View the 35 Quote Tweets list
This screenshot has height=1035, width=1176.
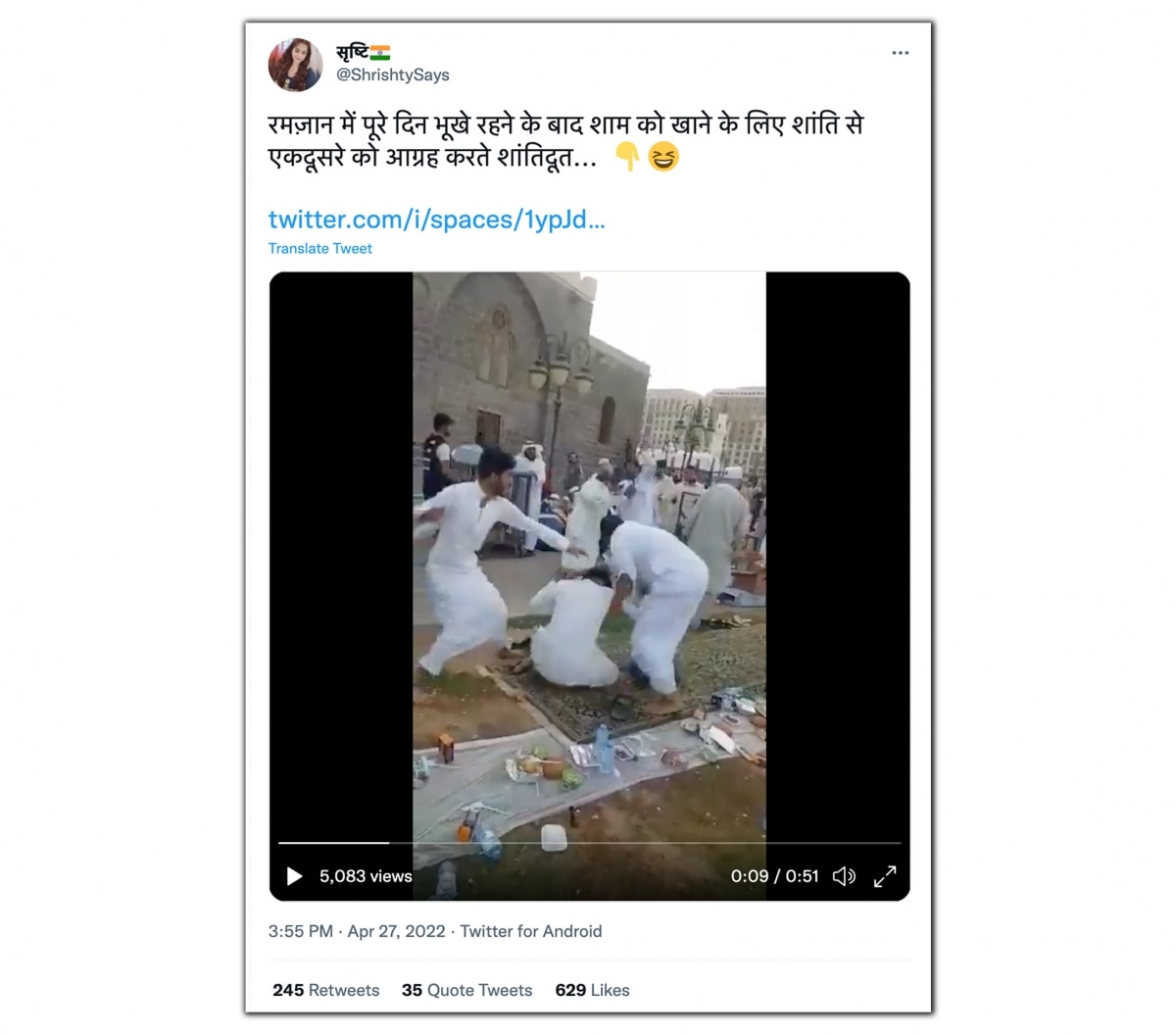pos(466,990)
